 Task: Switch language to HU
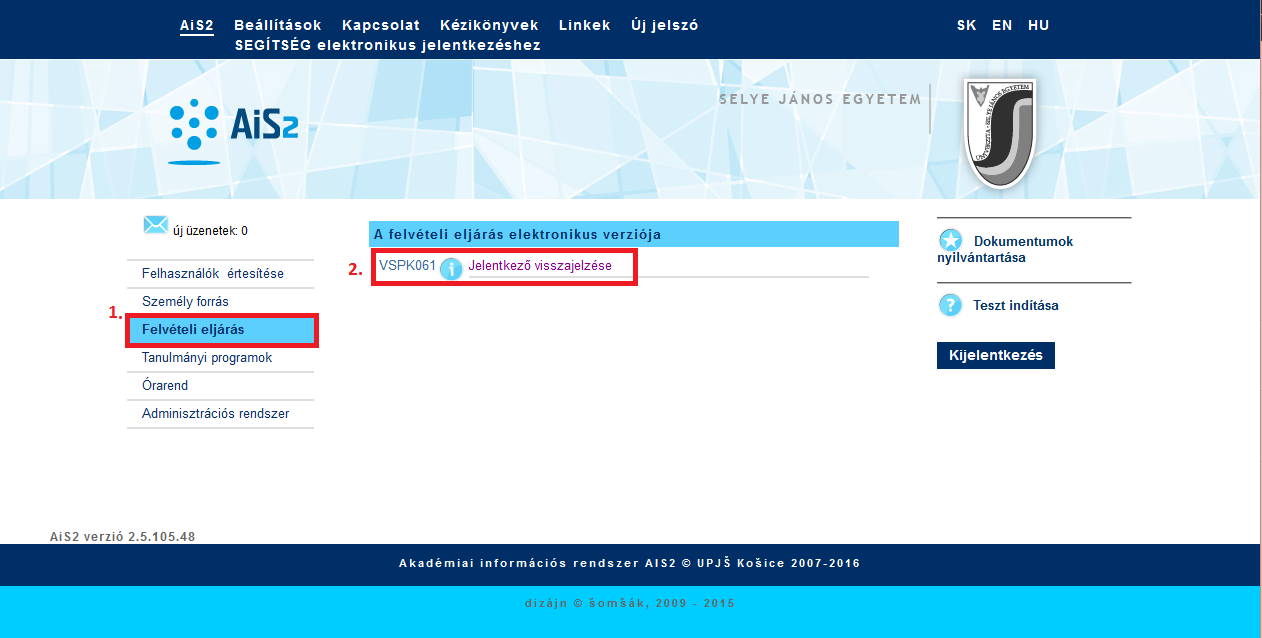coord(1038,26)
